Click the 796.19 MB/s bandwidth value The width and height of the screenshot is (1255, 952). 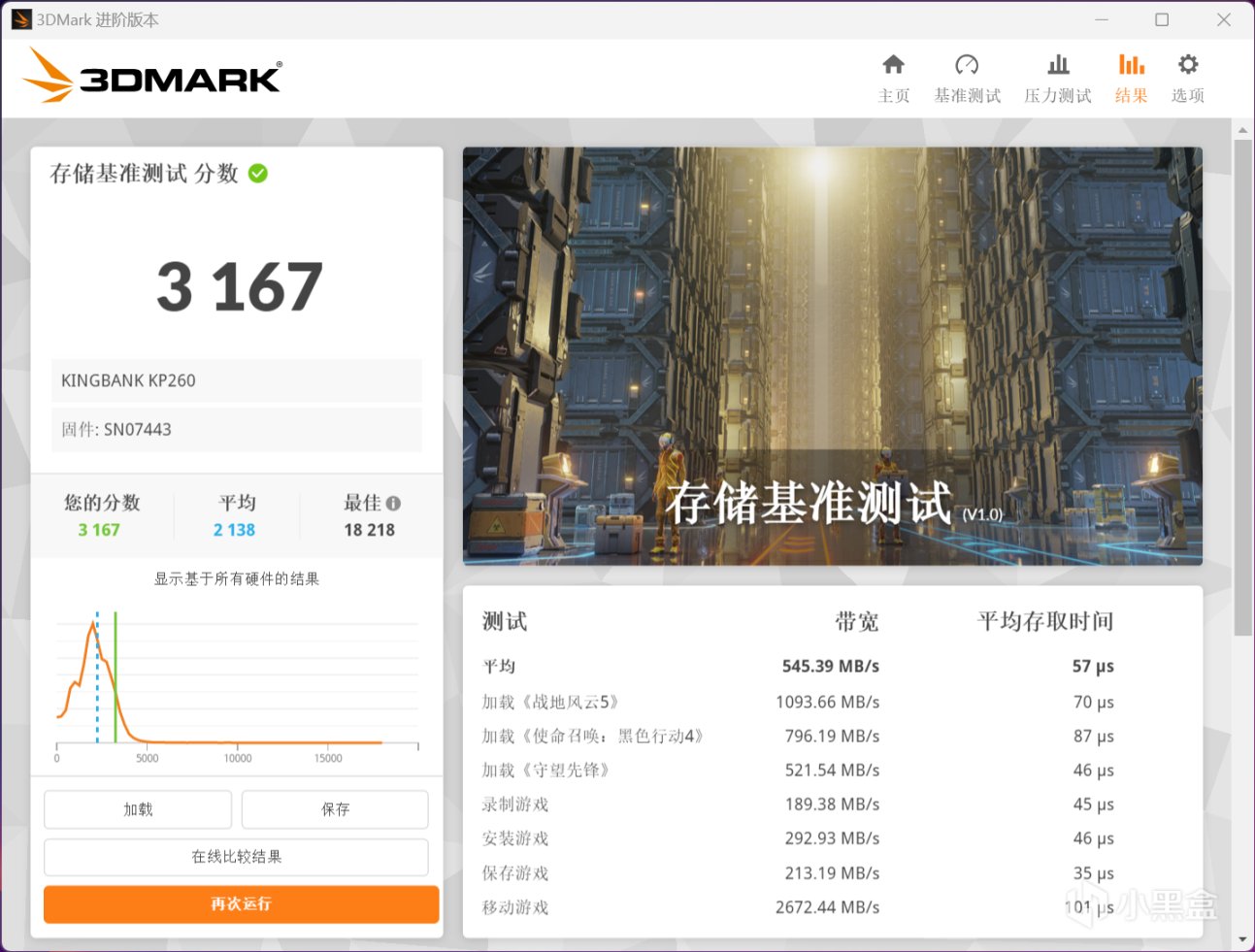(x=833, y=737)
